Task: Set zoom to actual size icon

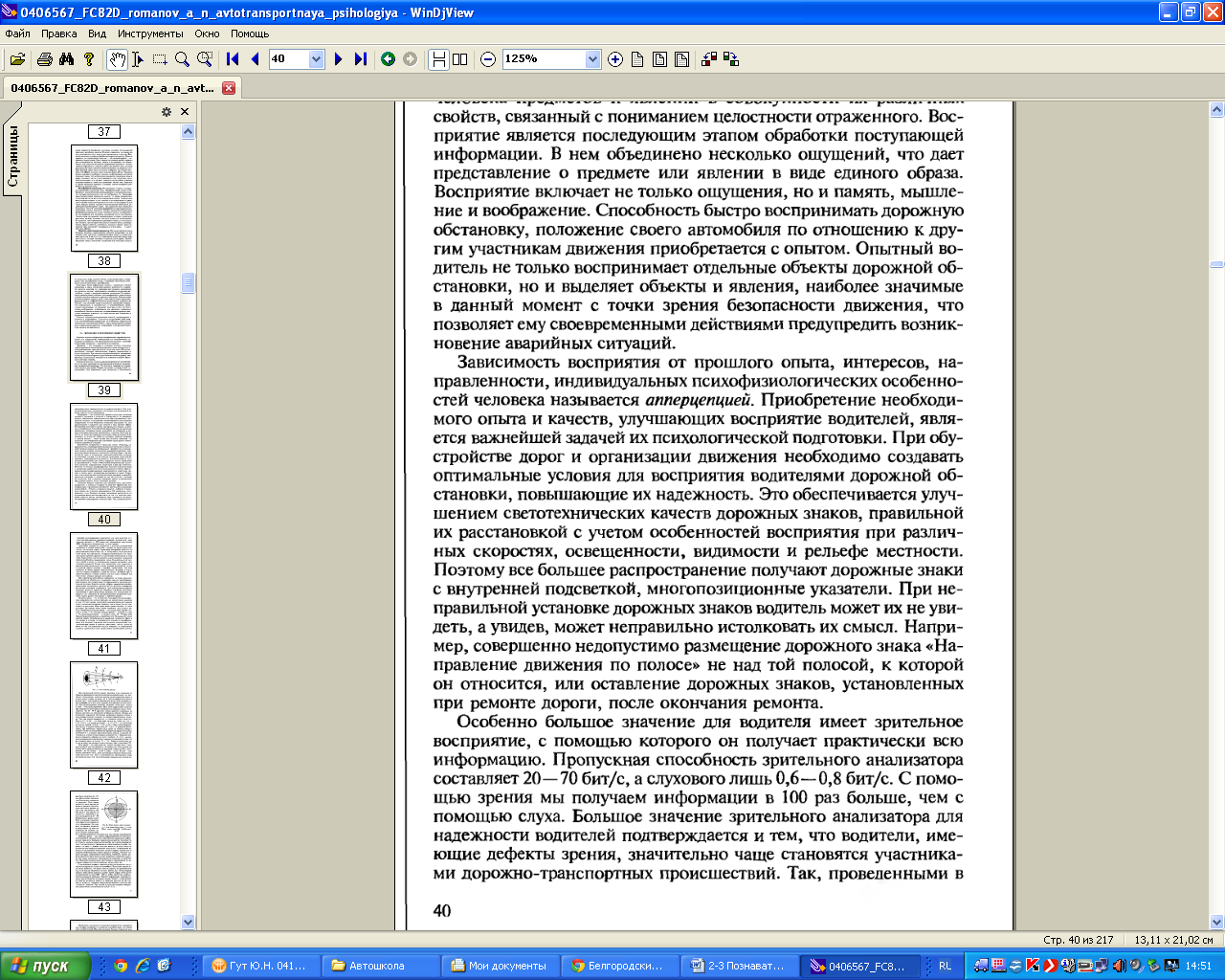Action: (x=637, y=59)
